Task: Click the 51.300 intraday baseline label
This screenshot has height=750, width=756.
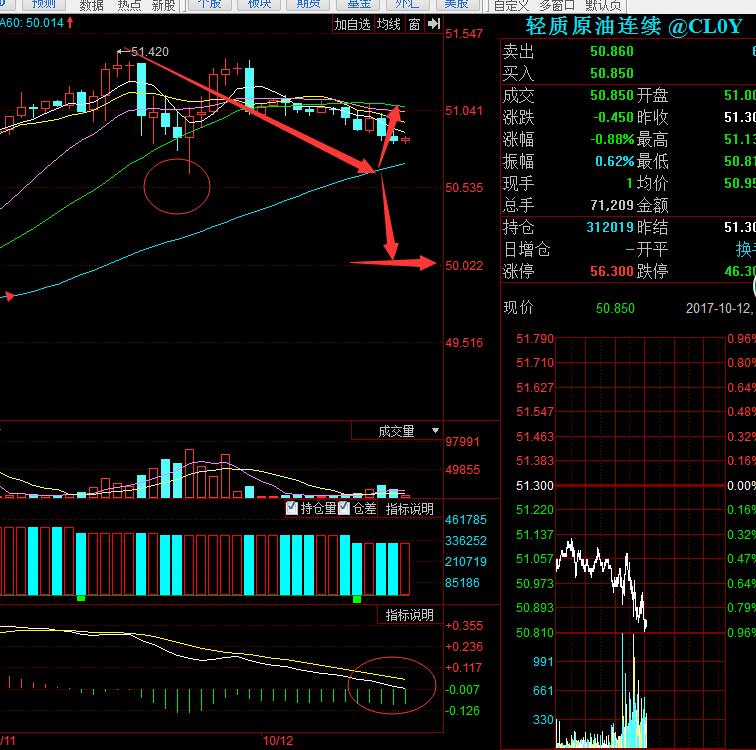Action: tap(535, 486)
